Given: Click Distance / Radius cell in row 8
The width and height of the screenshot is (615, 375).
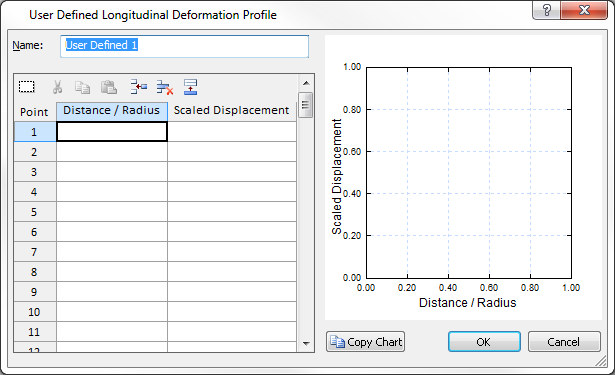Looking at the screenshot, I should tap(112, 272).
